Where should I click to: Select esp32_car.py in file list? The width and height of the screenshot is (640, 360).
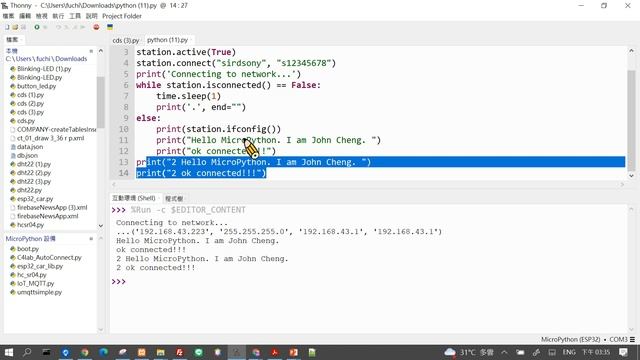(35, 199)
